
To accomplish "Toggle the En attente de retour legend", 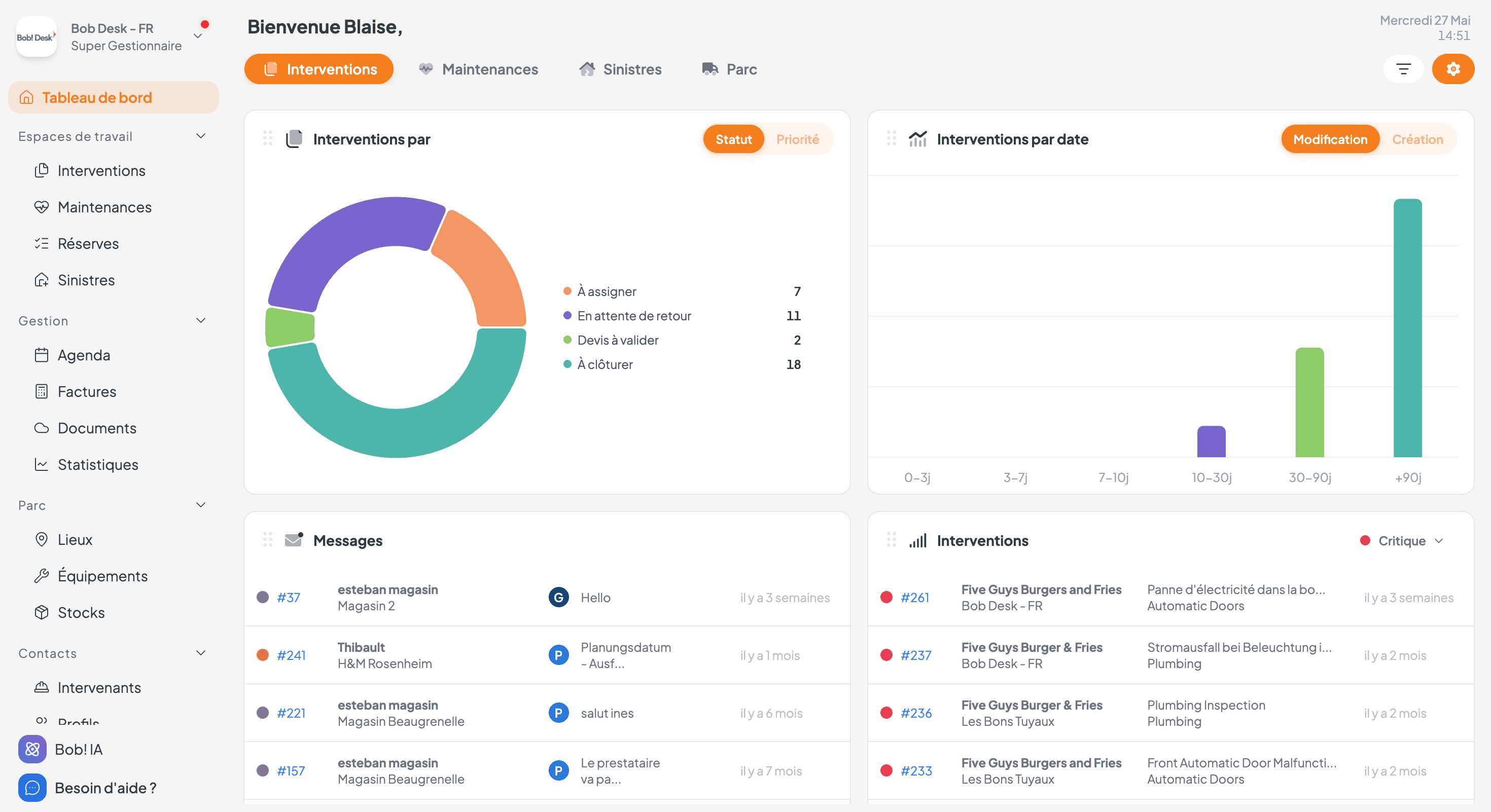I will pos(682,316).
